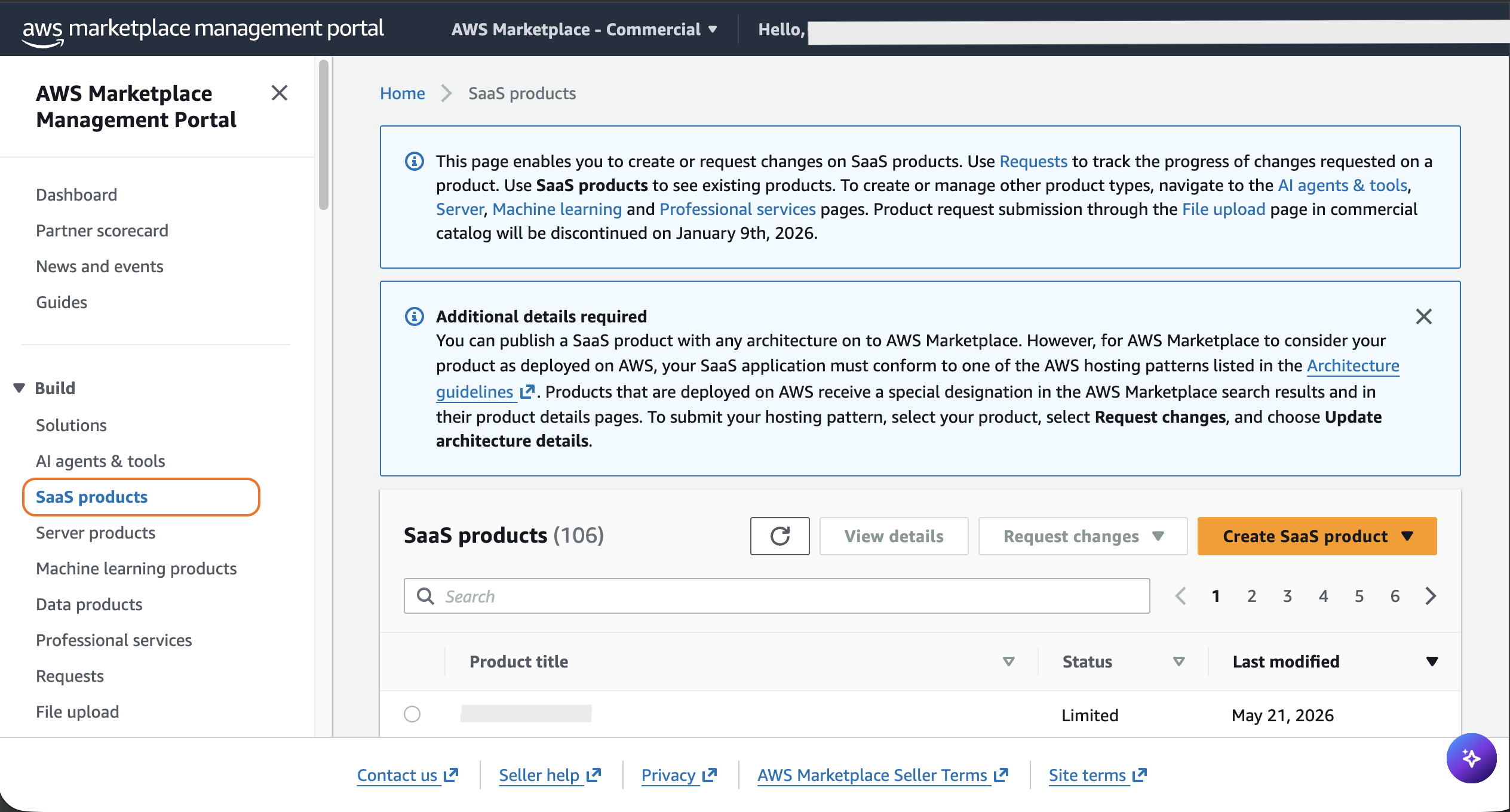1510x812 pixels.
Task: Click the Limited status cell
Action: coord(1090,715)
